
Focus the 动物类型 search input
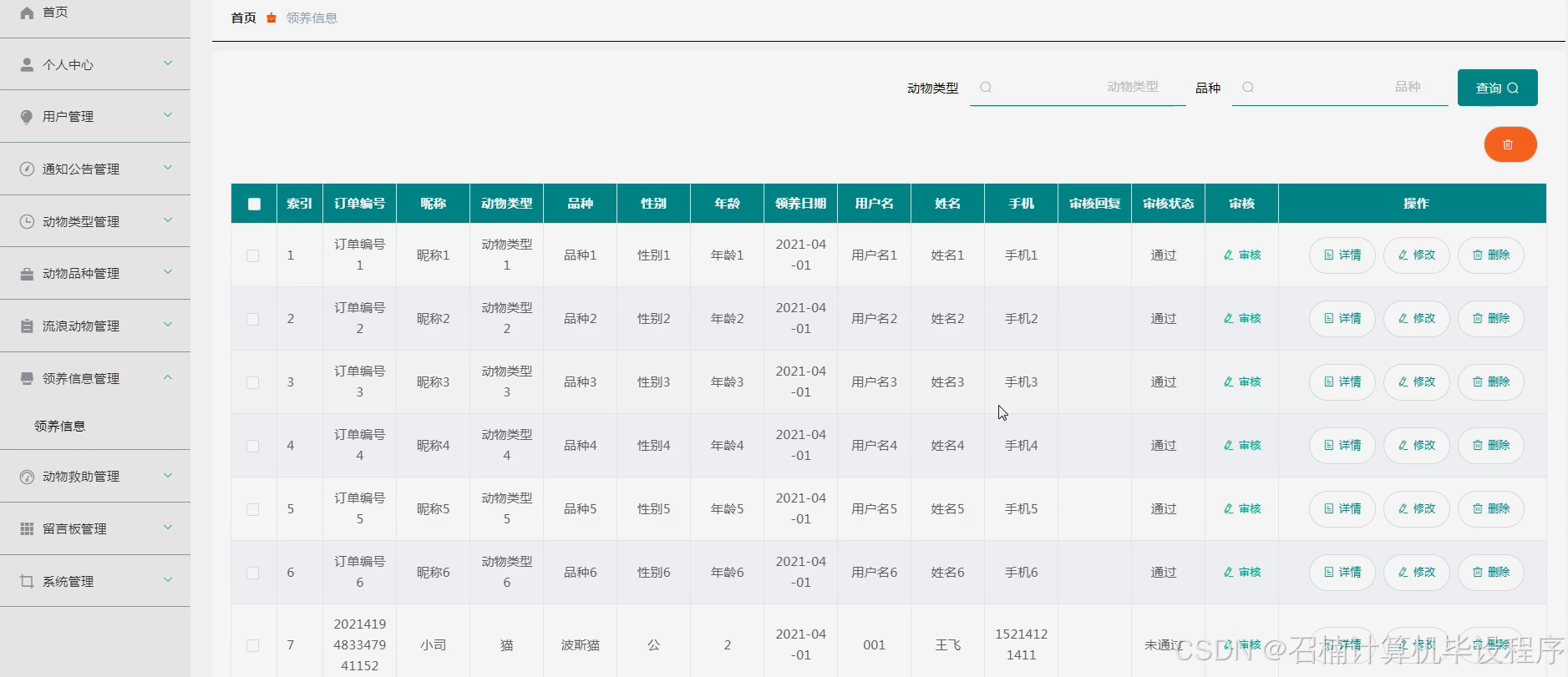pos(1078,88)
